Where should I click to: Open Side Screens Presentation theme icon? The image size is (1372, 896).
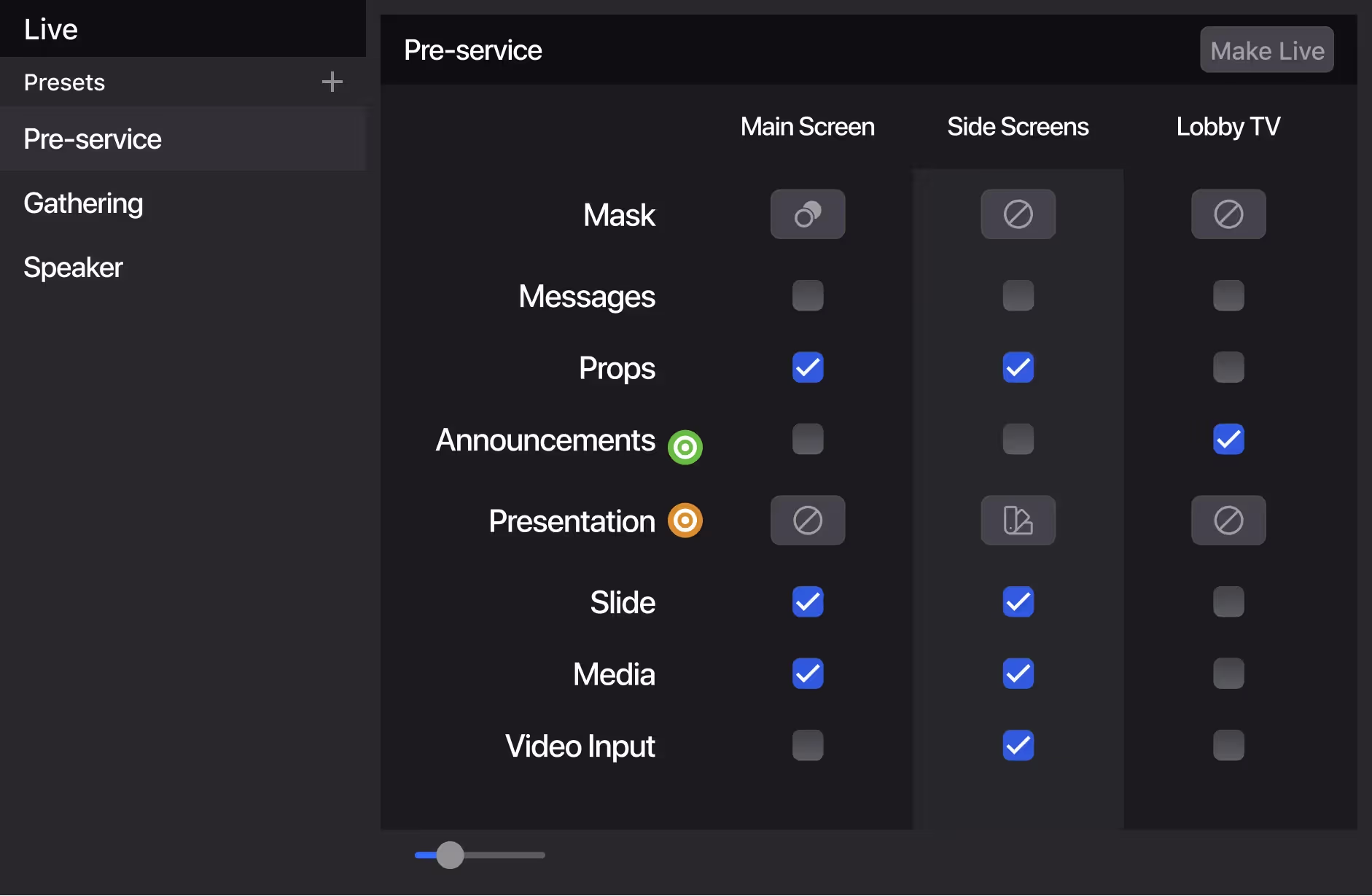1018,521
